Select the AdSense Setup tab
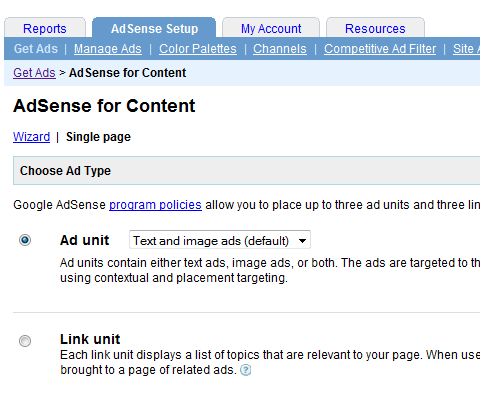This screenshot has height=412, width=482. [x=154, y=29]
